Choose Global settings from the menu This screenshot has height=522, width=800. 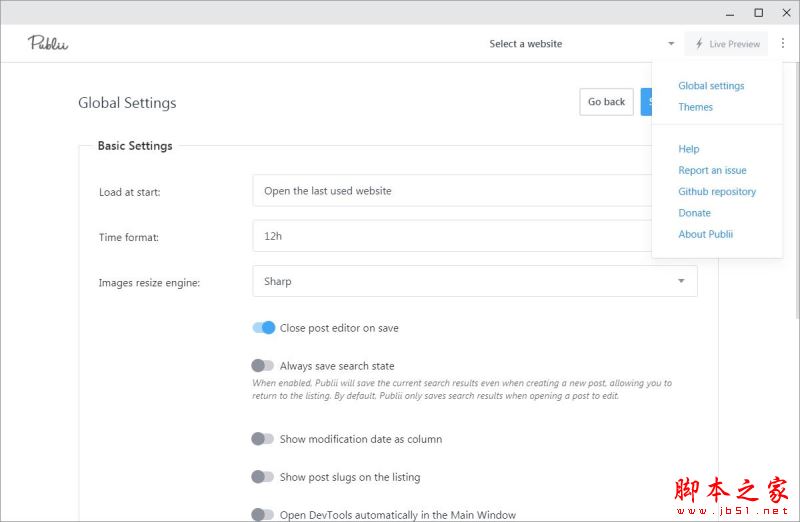(711, 86)
